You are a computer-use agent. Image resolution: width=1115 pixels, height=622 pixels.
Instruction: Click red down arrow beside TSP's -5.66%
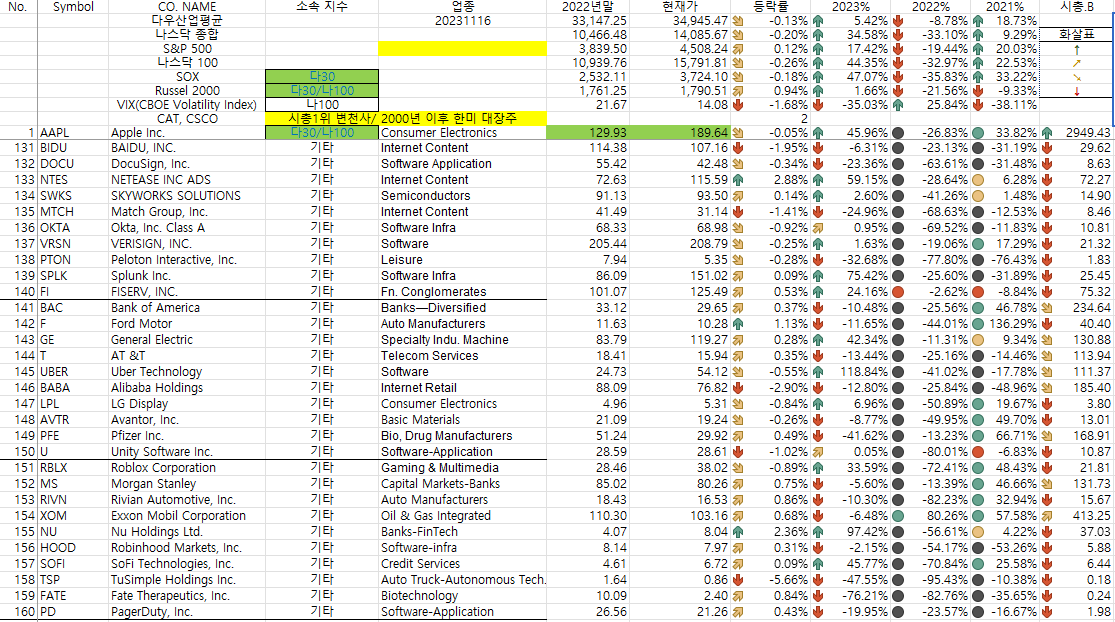738,579
